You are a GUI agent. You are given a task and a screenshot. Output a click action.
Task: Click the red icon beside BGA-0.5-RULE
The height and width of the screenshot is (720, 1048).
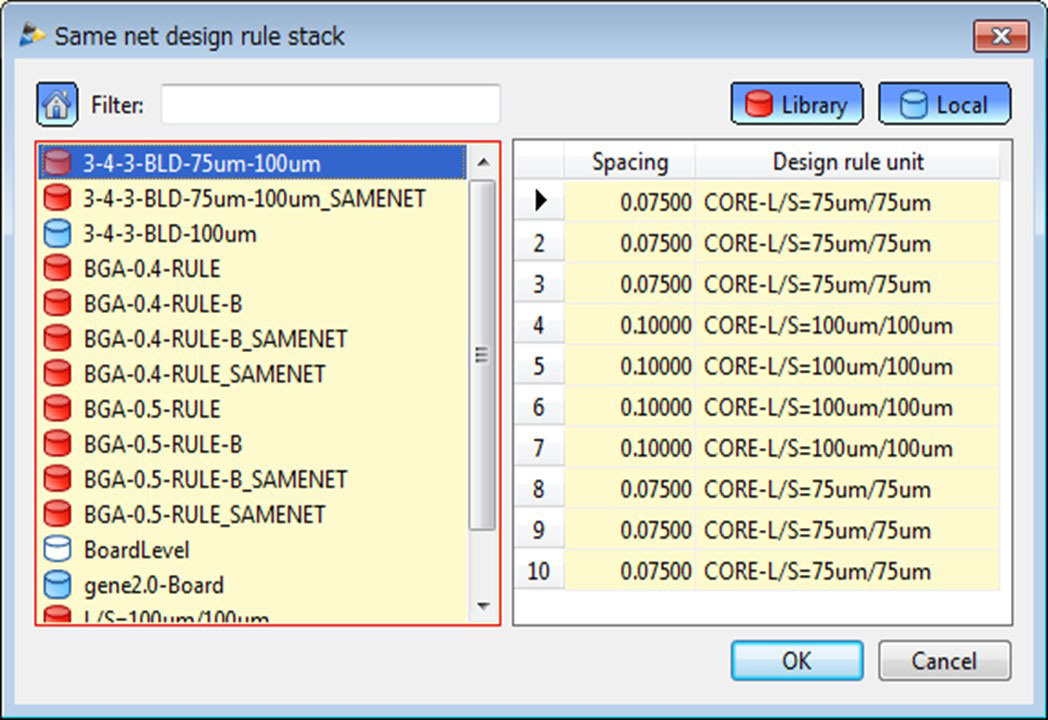click(x=57, y=408)
